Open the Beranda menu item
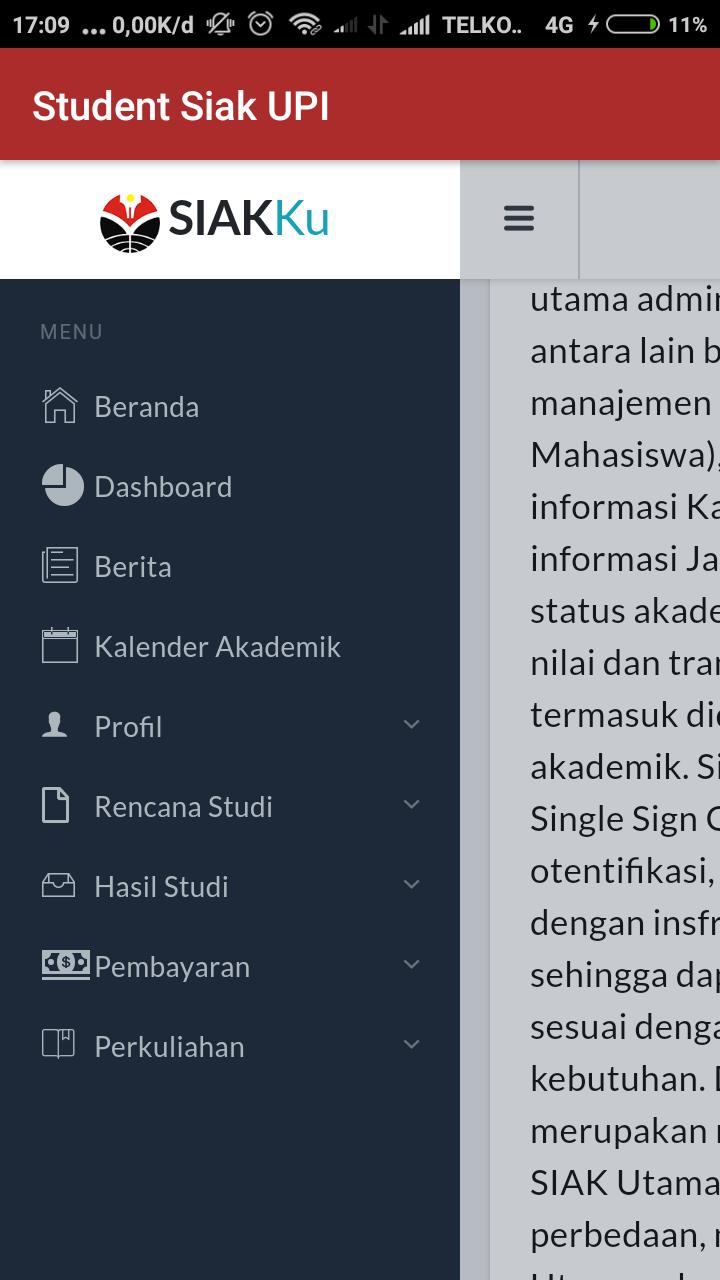 [147, 407]
